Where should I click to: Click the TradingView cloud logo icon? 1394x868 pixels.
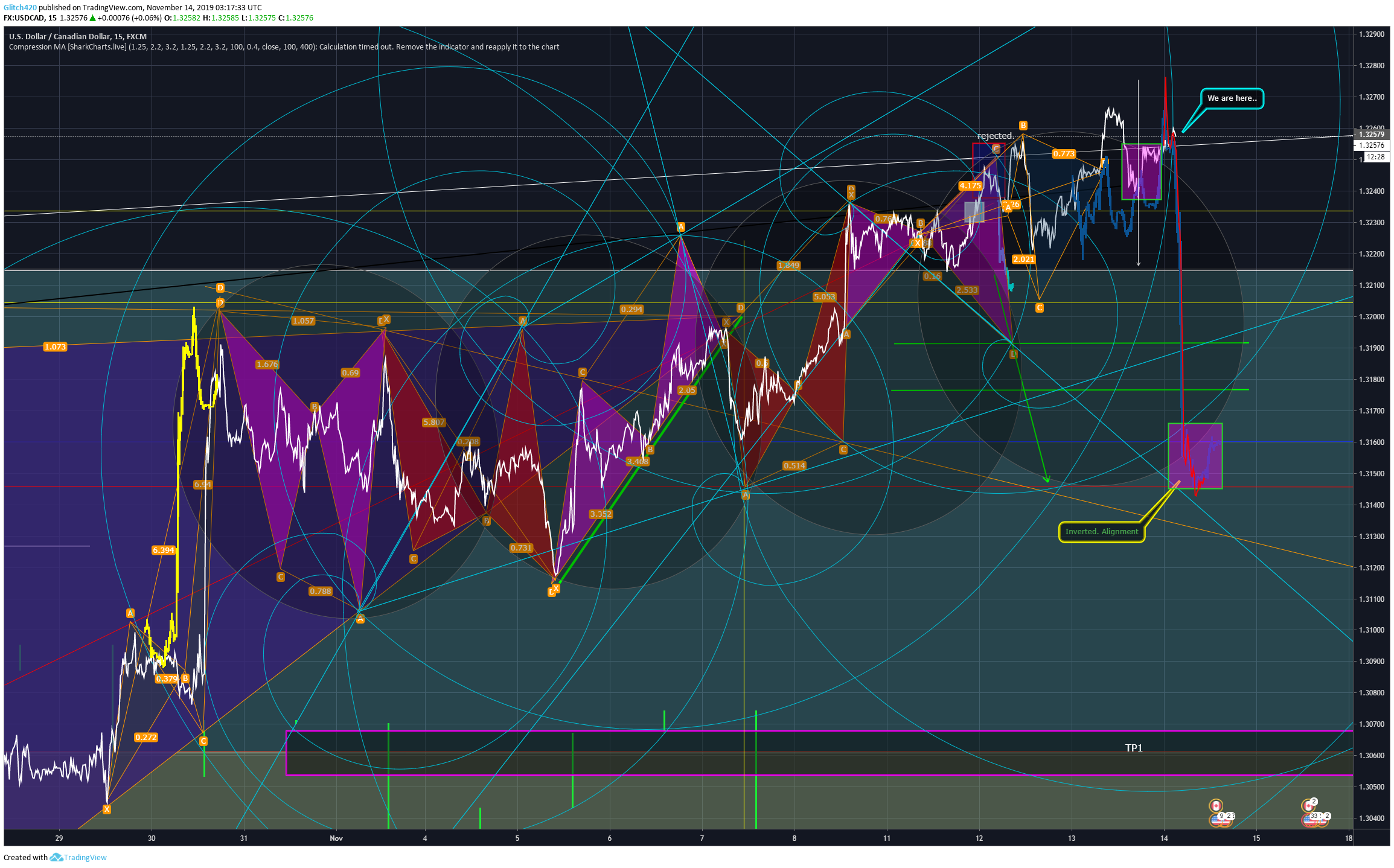coord(56,857)
